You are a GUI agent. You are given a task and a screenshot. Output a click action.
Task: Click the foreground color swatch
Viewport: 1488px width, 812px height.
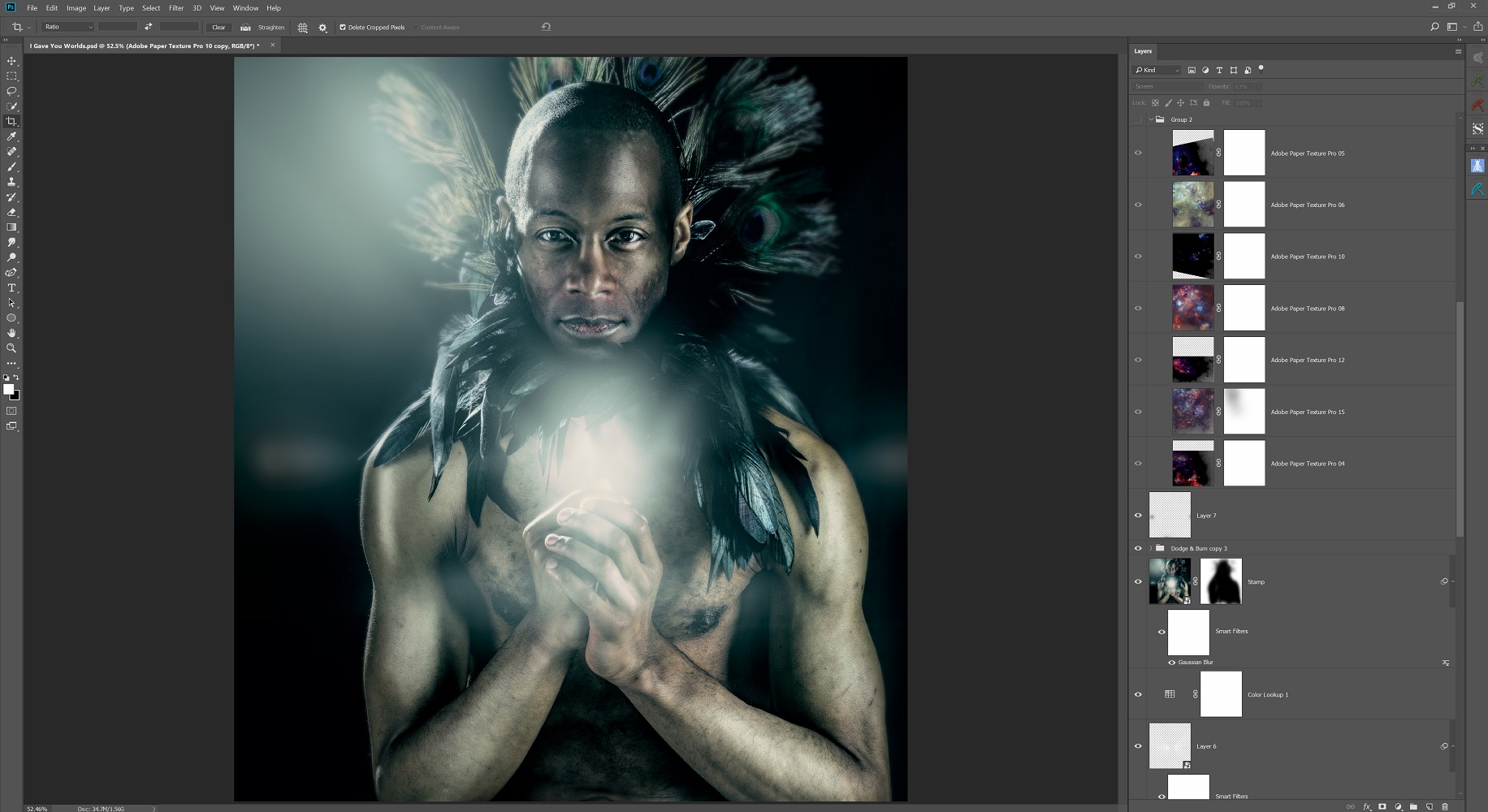(x=8, y=389)
